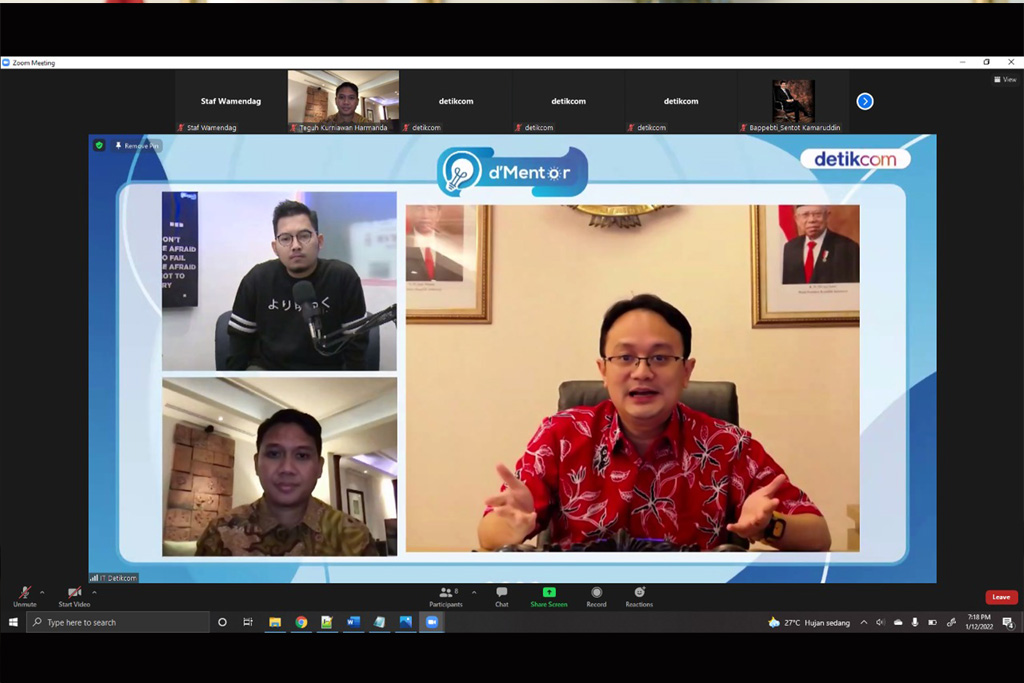Open the volume control in system tray
Screen dimensions: 1024x683
880,623
